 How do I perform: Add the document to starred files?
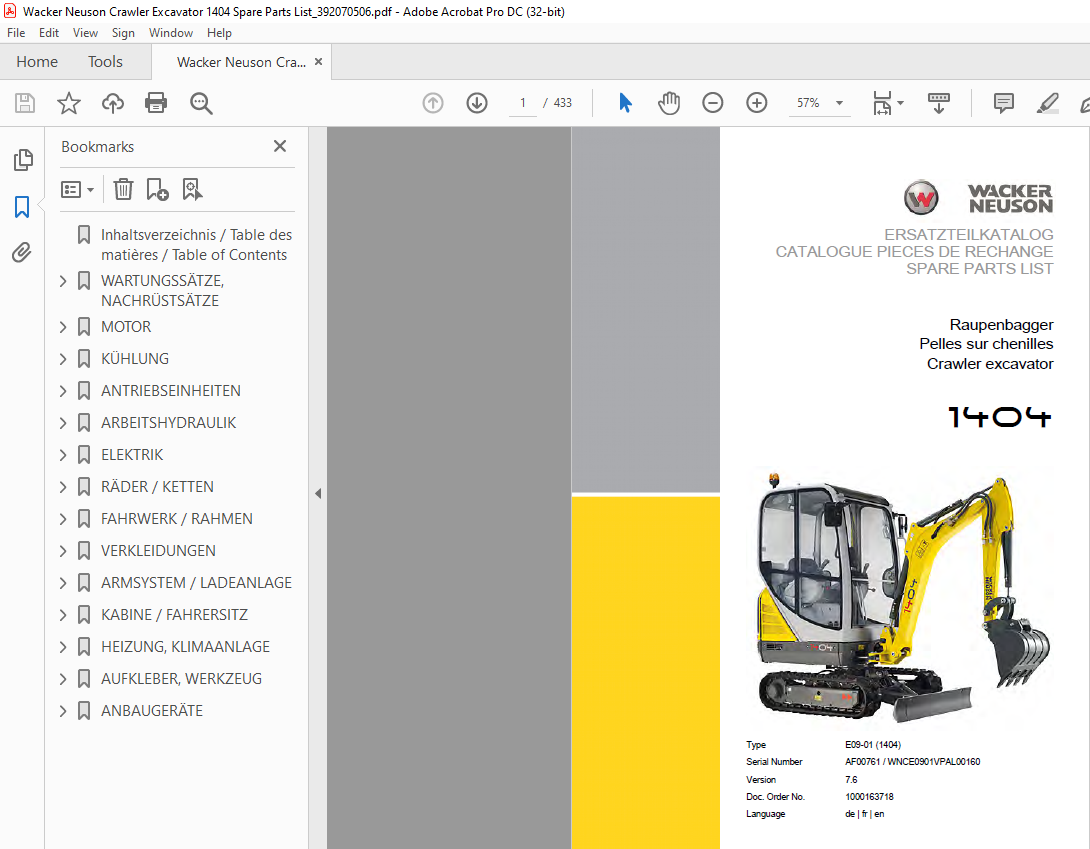[x=69, y=103]
